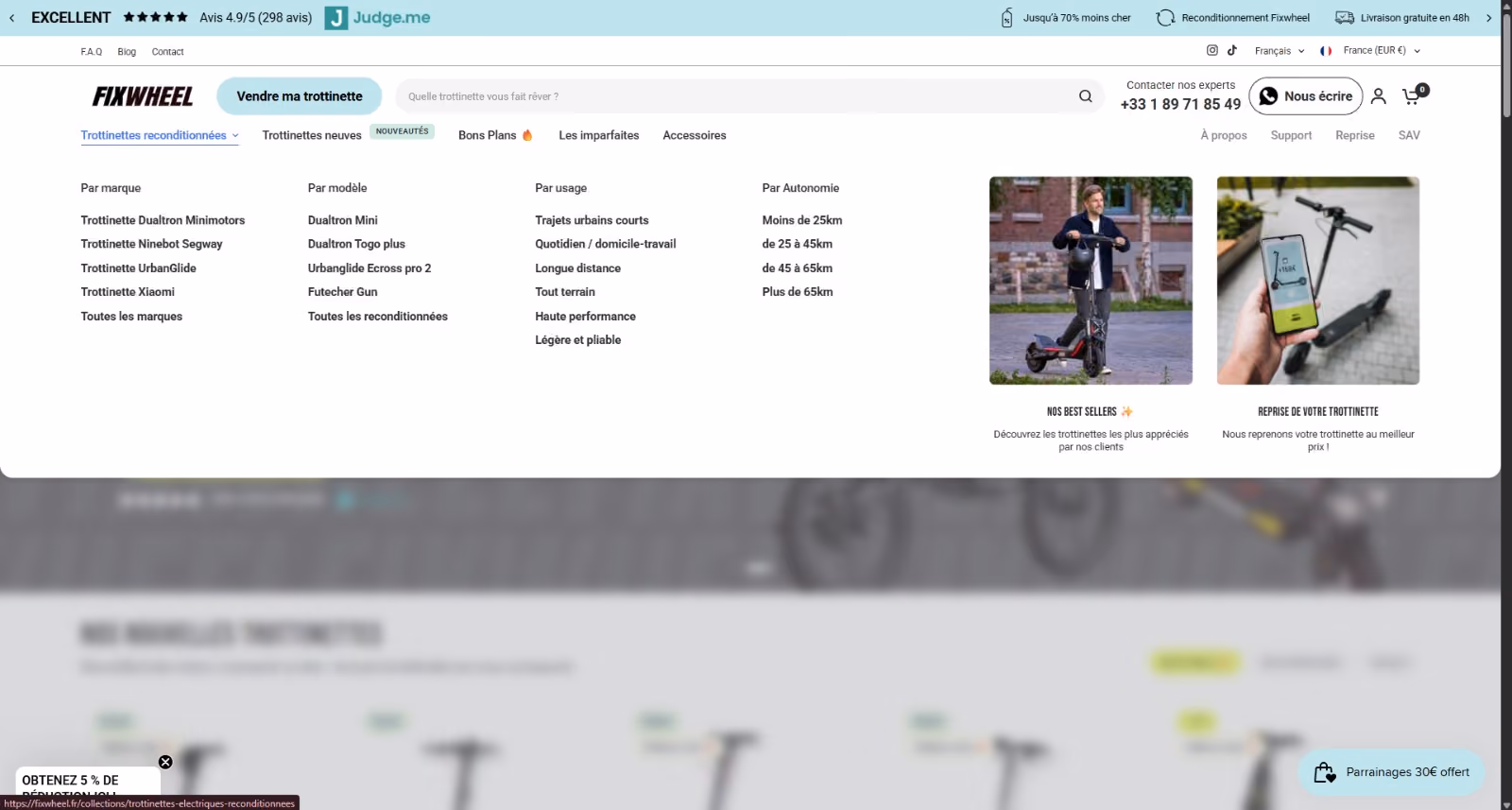Select Futecher Gun model

coord(342,292)
